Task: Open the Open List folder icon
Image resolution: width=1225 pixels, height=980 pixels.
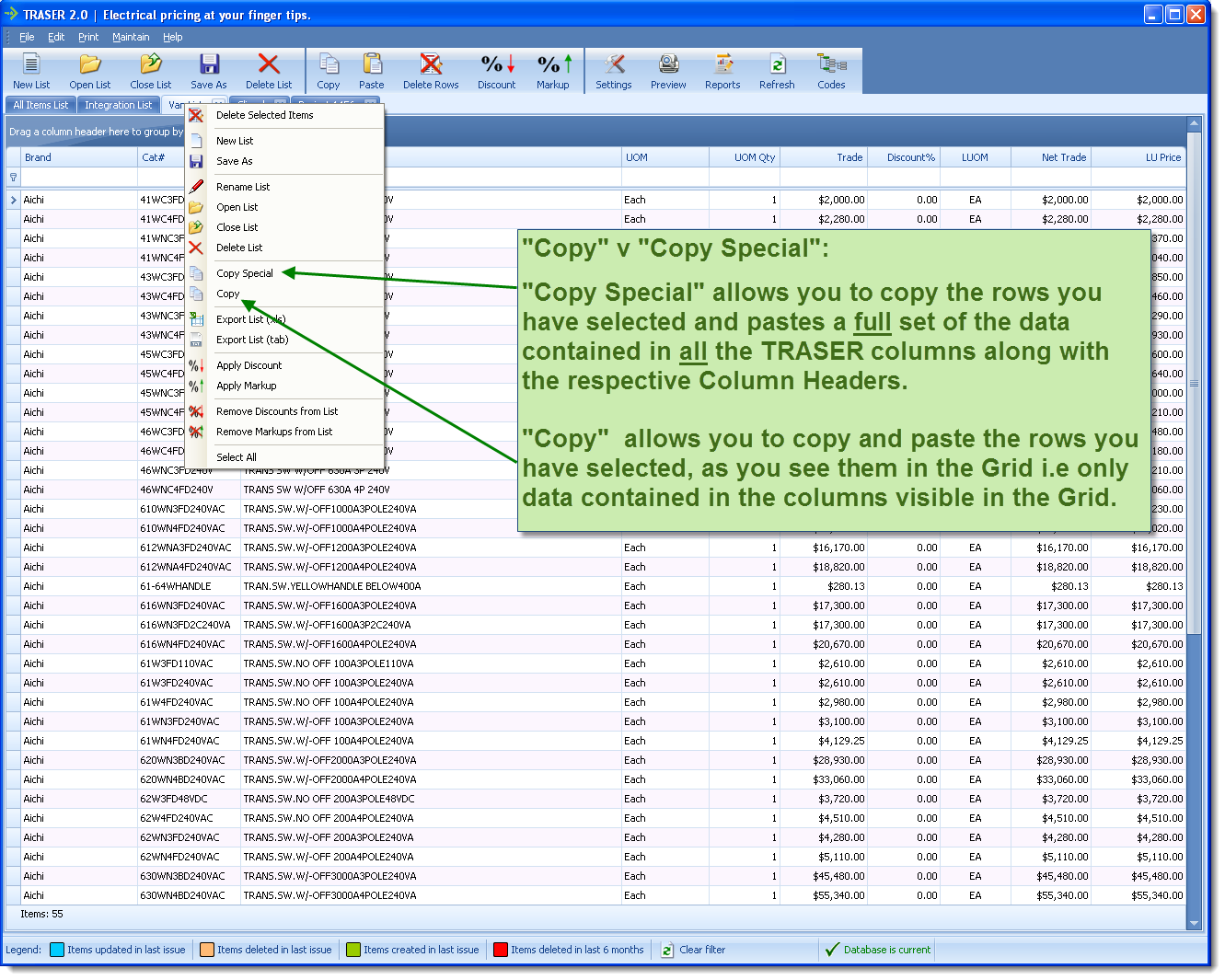Action: [89, 63]
